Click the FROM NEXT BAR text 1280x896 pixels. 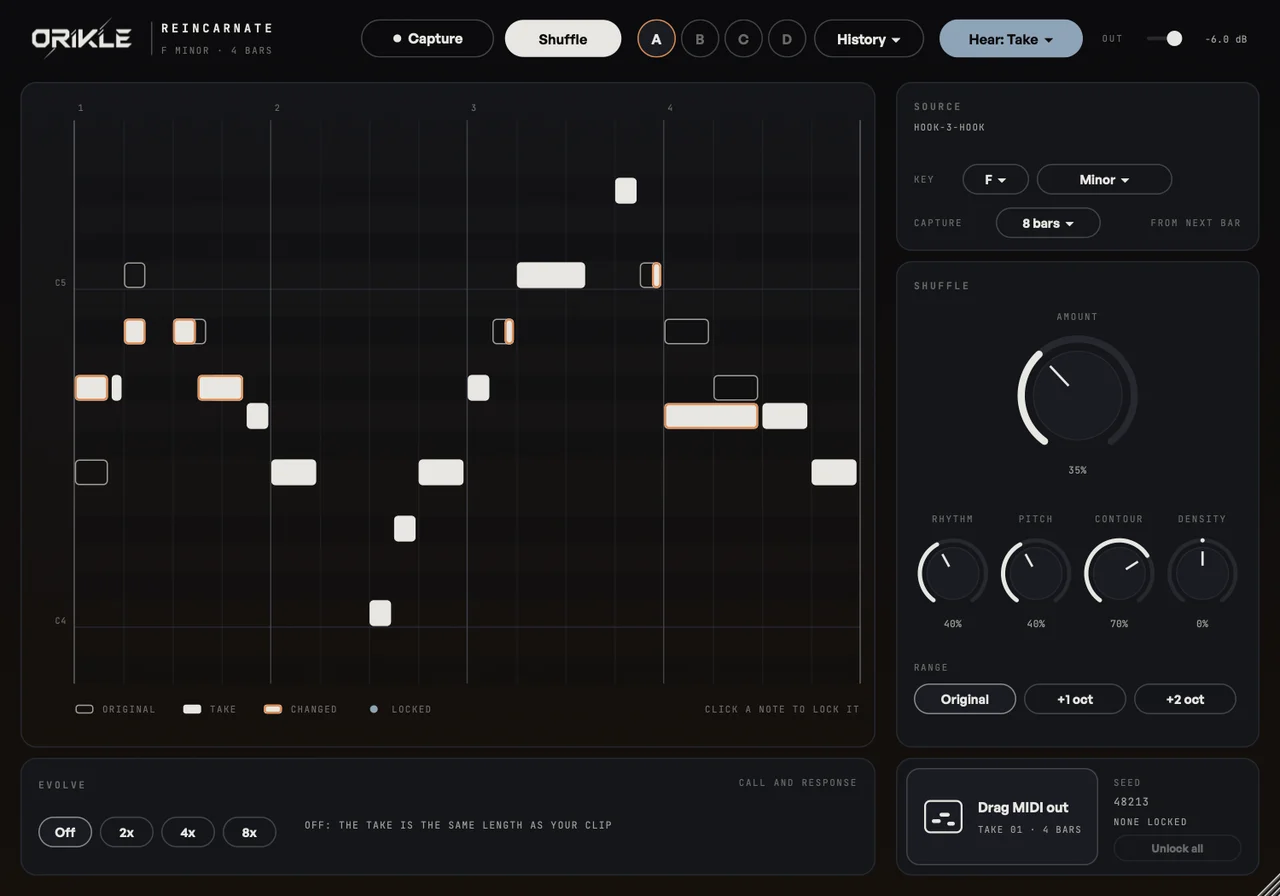(x=1196, y=223)
